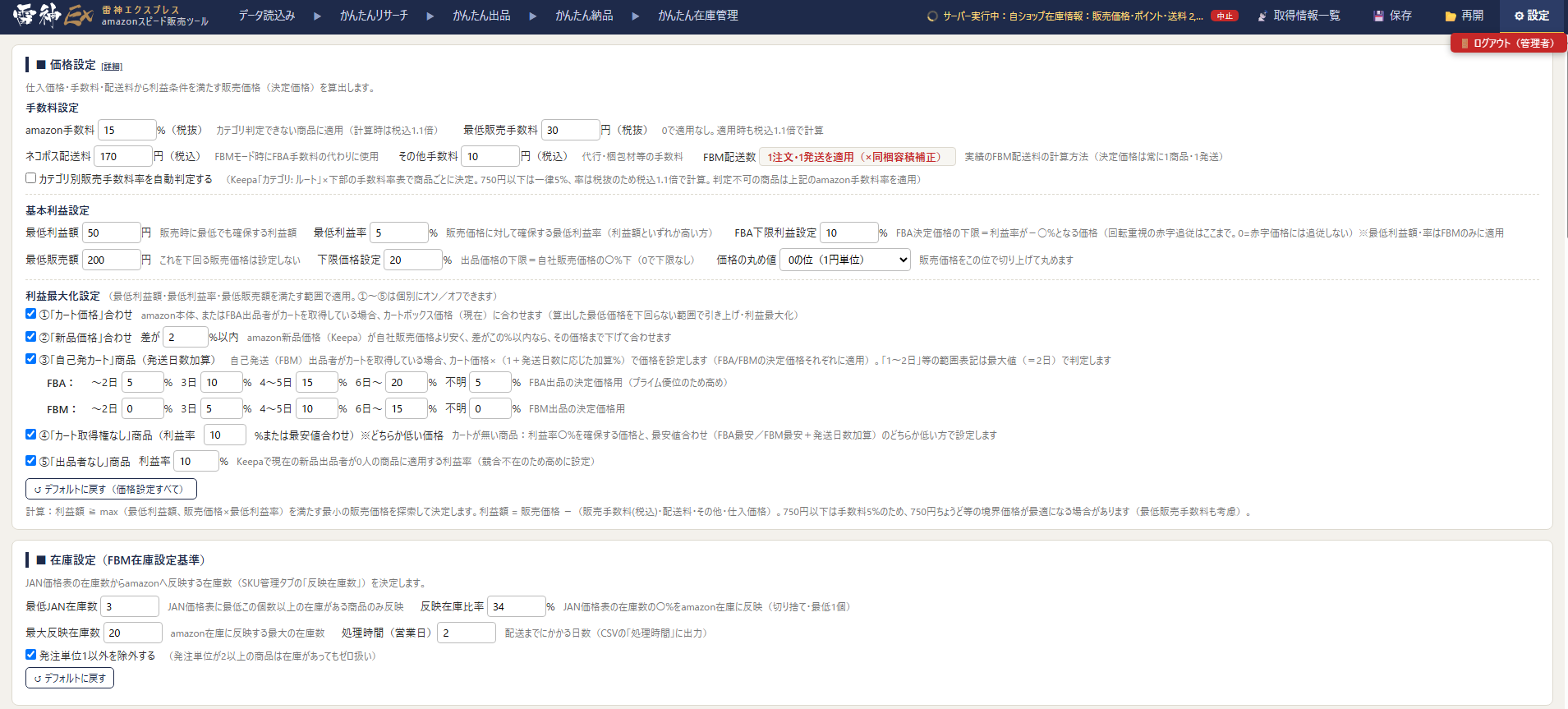
Task: Click the 最低販売額 input field
Action: tap(111, 260)
